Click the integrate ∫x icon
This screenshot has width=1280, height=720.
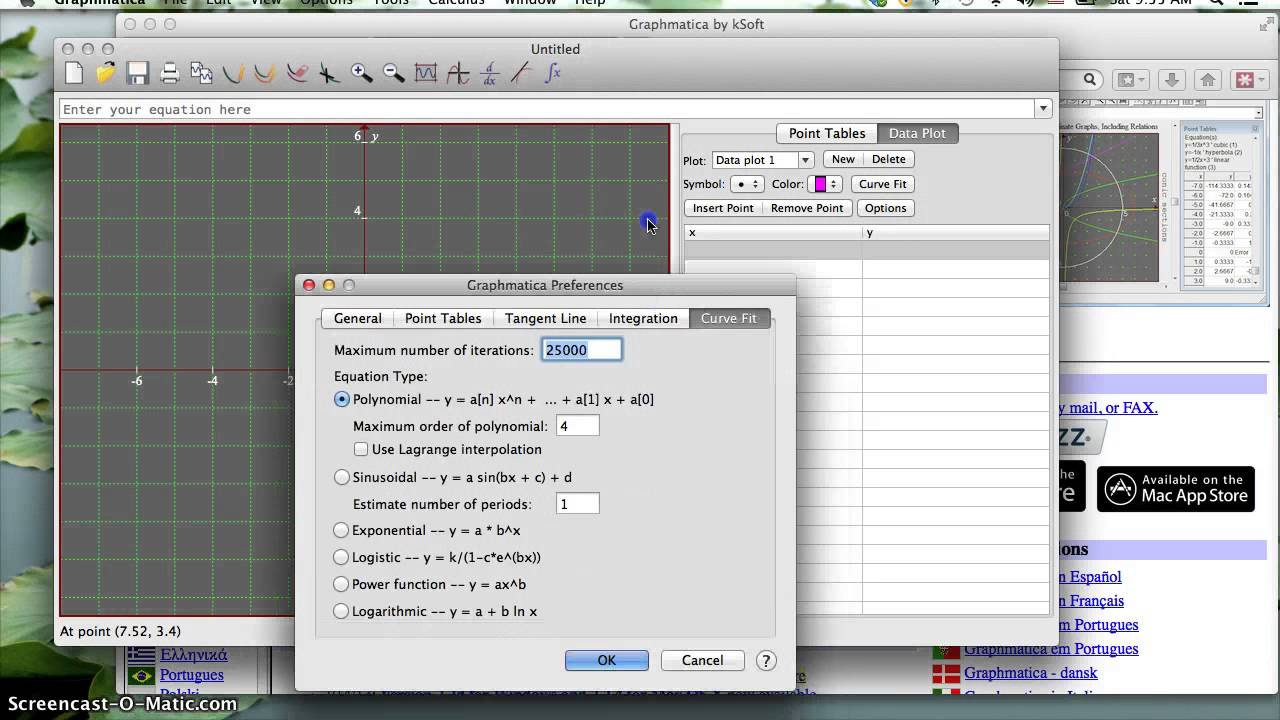click(553, 73)
